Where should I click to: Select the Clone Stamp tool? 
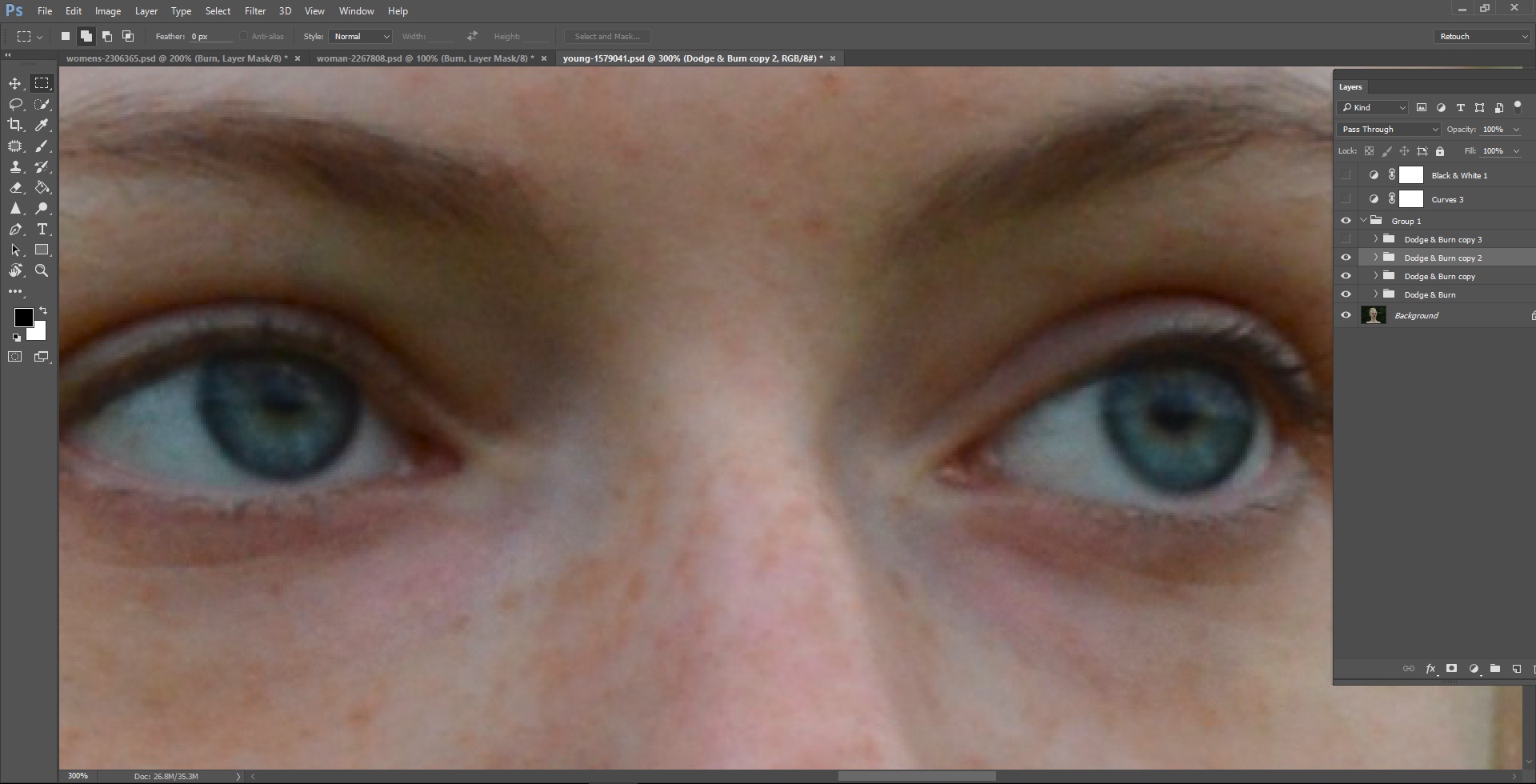(x=16, y=167)
